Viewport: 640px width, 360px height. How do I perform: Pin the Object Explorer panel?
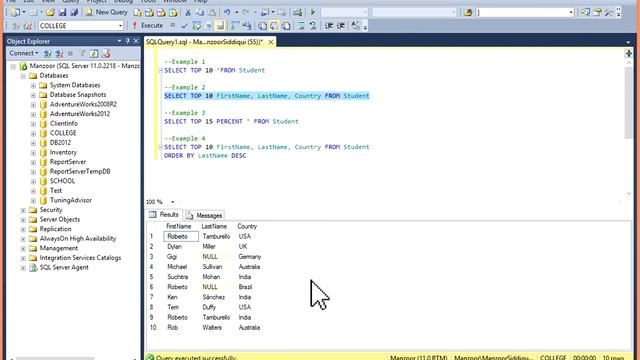click(128, 41)
